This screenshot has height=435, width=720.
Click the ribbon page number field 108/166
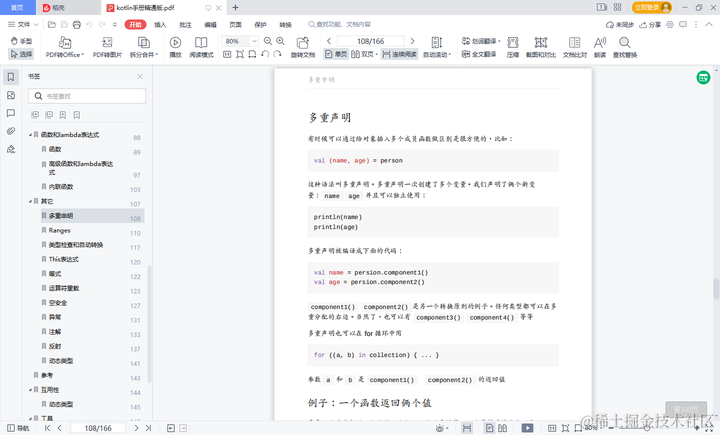371,41
